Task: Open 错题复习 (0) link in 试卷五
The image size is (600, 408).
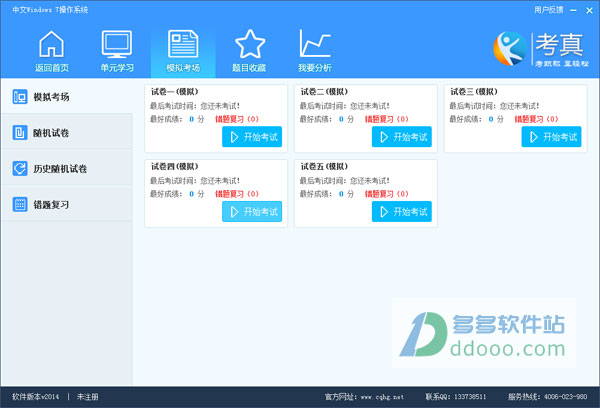Action: tap(386, 193)
